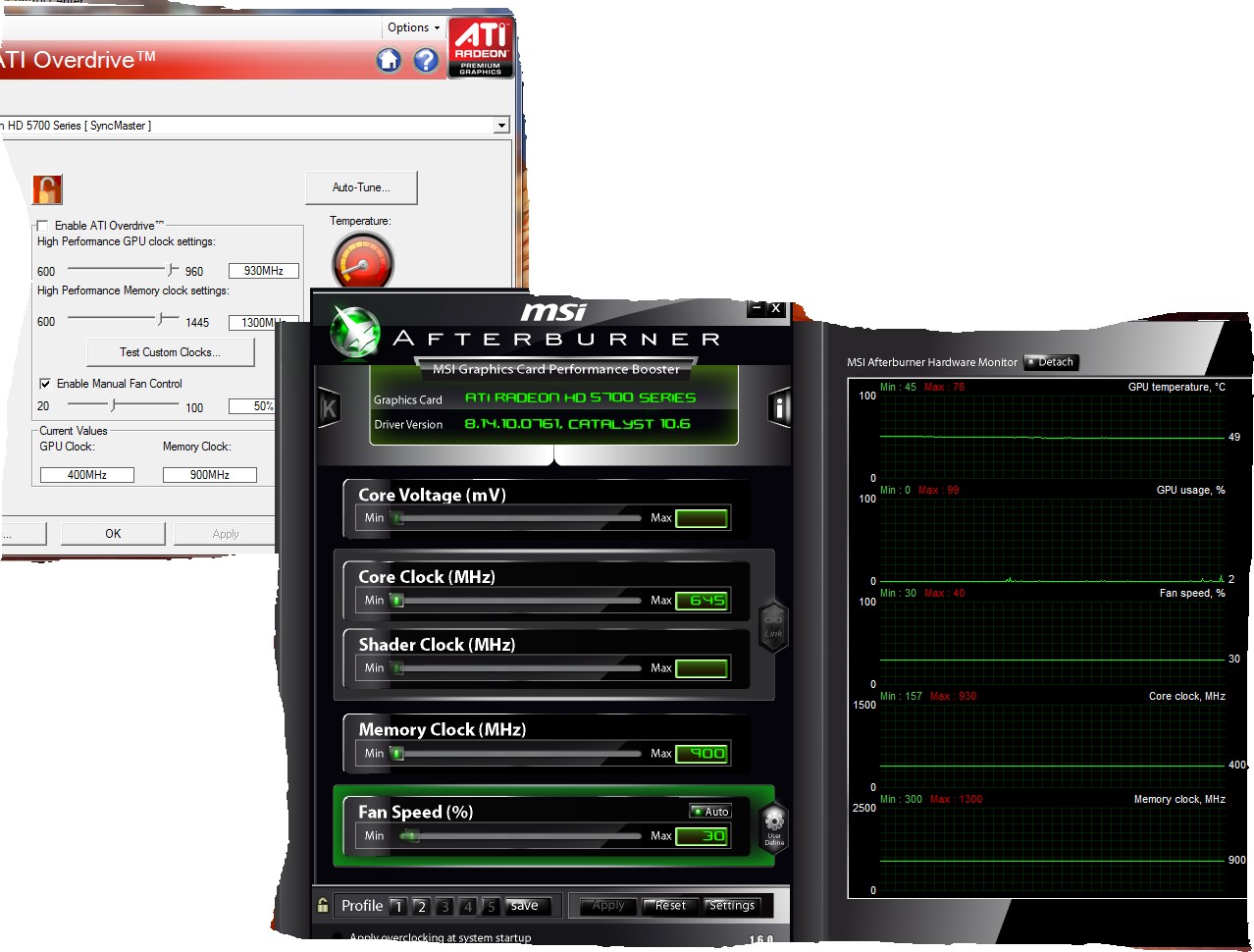Click Apply button in Afterburner

[608, 906]
